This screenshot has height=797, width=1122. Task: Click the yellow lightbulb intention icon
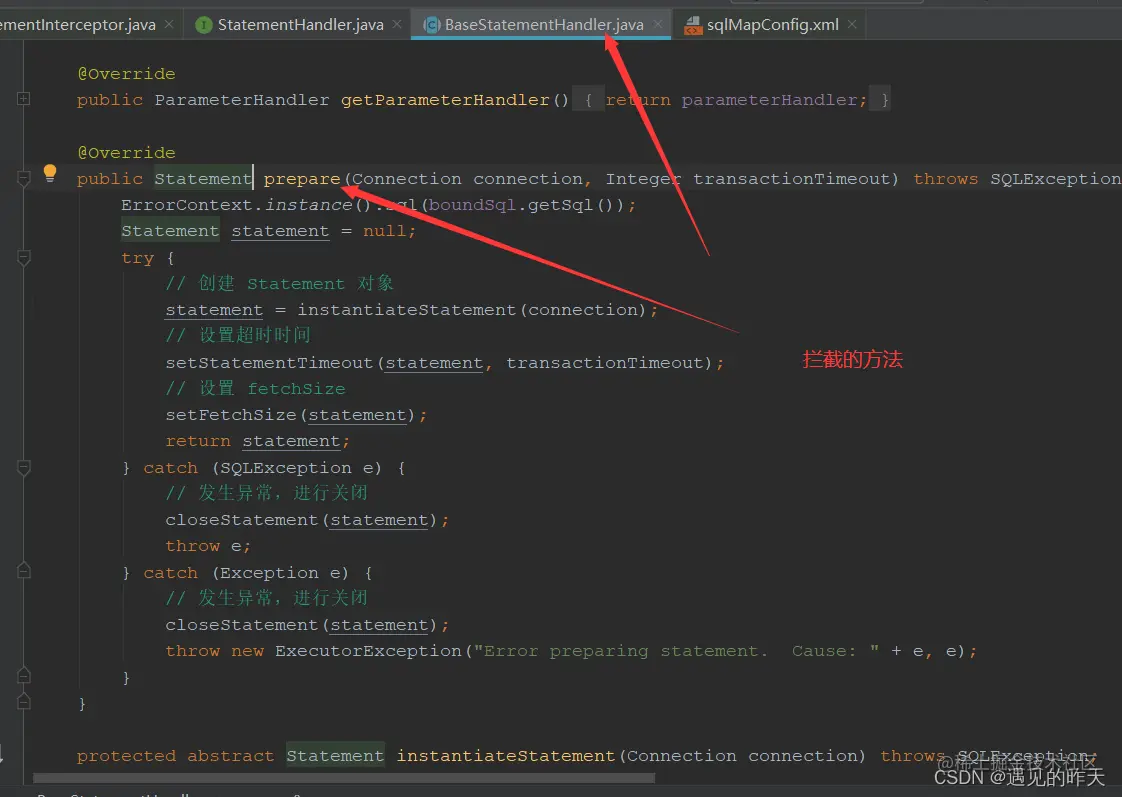tap(49, 173)
